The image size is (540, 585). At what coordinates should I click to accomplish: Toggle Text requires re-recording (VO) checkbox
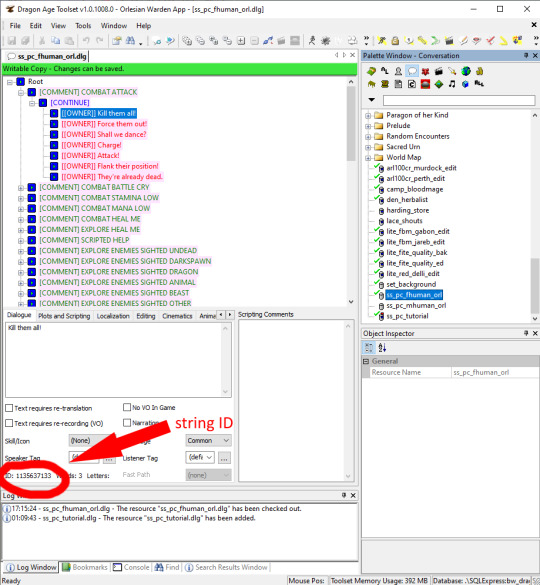coord(9,423)
